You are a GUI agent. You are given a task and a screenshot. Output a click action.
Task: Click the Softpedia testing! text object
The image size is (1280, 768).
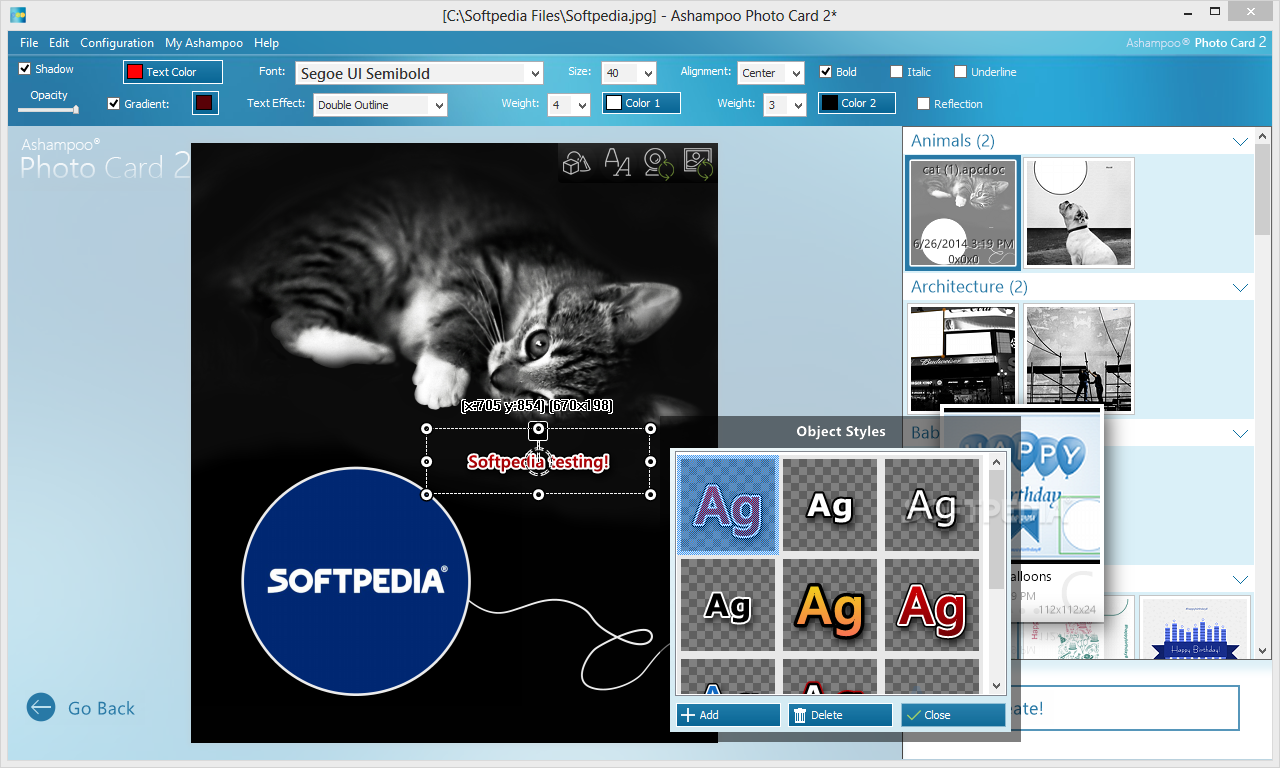pyautogui.click(x=538, y=462)
